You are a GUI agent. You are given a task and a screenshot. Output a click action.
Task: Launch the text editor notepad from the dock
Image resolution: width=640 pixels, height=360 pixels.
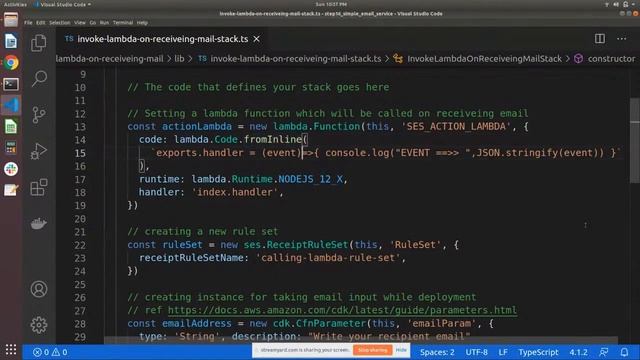11,190
